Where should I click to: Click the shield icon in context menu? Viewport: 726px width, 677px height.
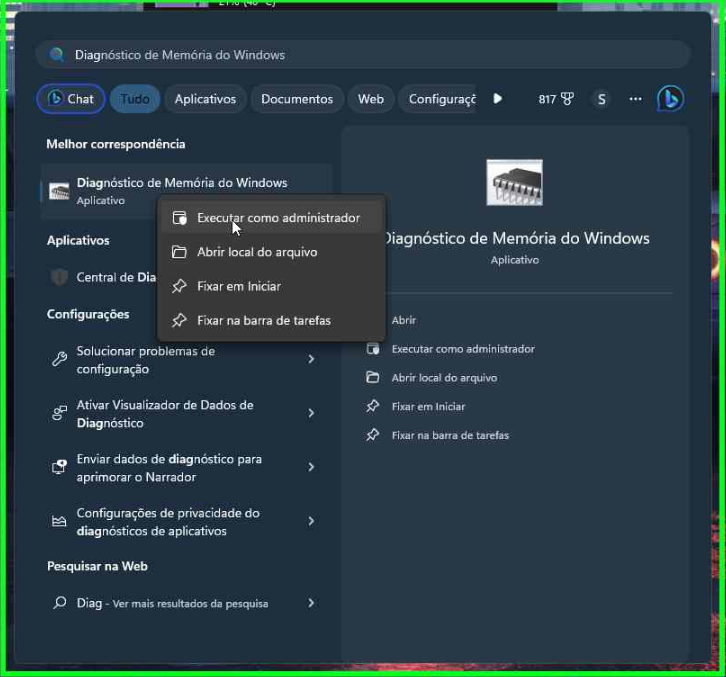pos(179,218)
